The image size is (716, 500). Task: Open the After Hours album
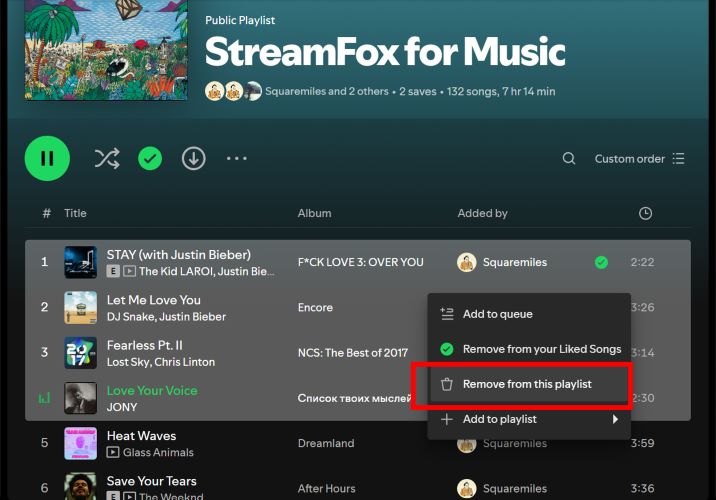point(326,488)
